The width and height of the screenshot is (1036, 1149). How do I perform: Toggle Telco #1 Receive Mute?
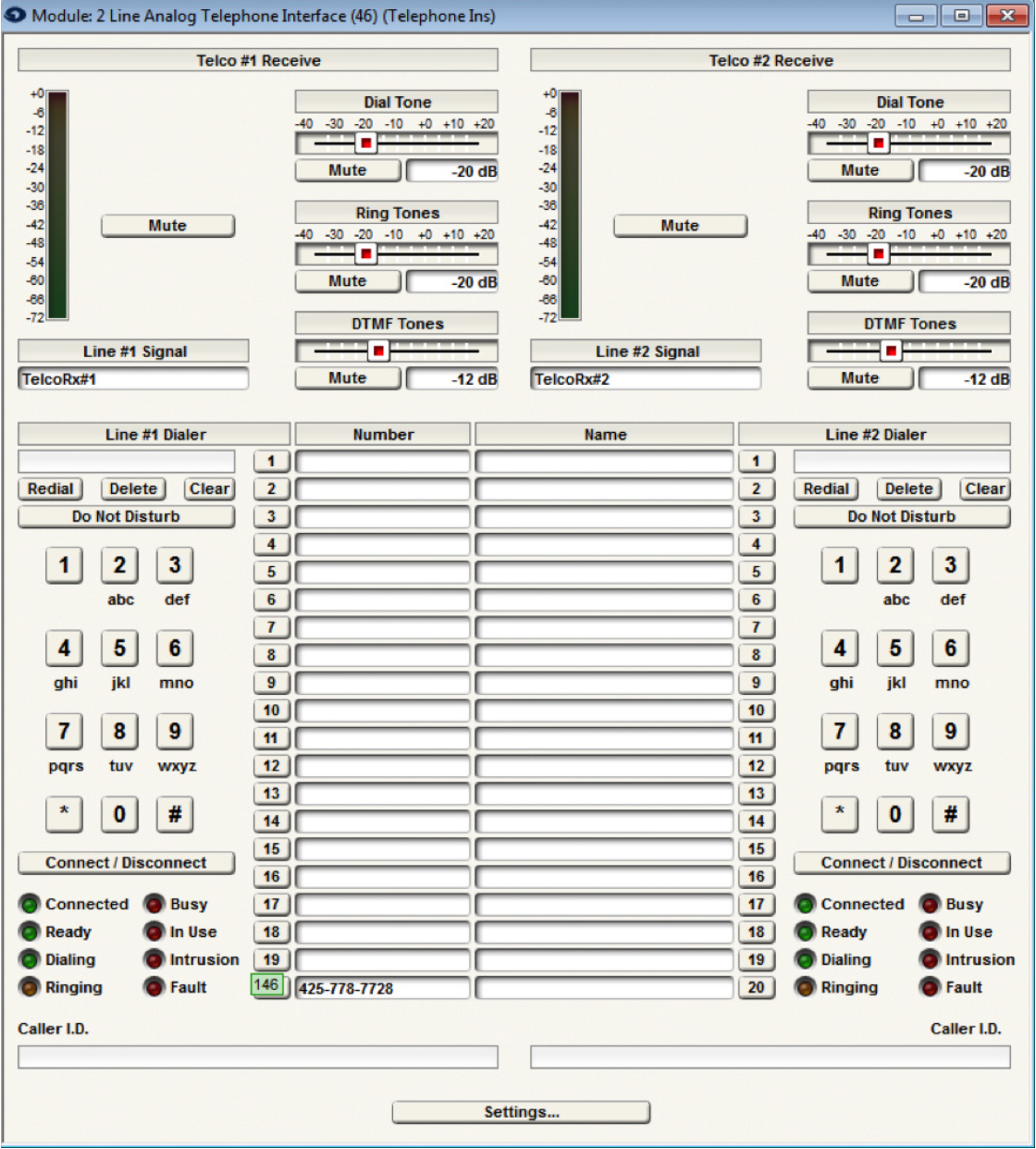pyautogui.click(x=167, y=226)
